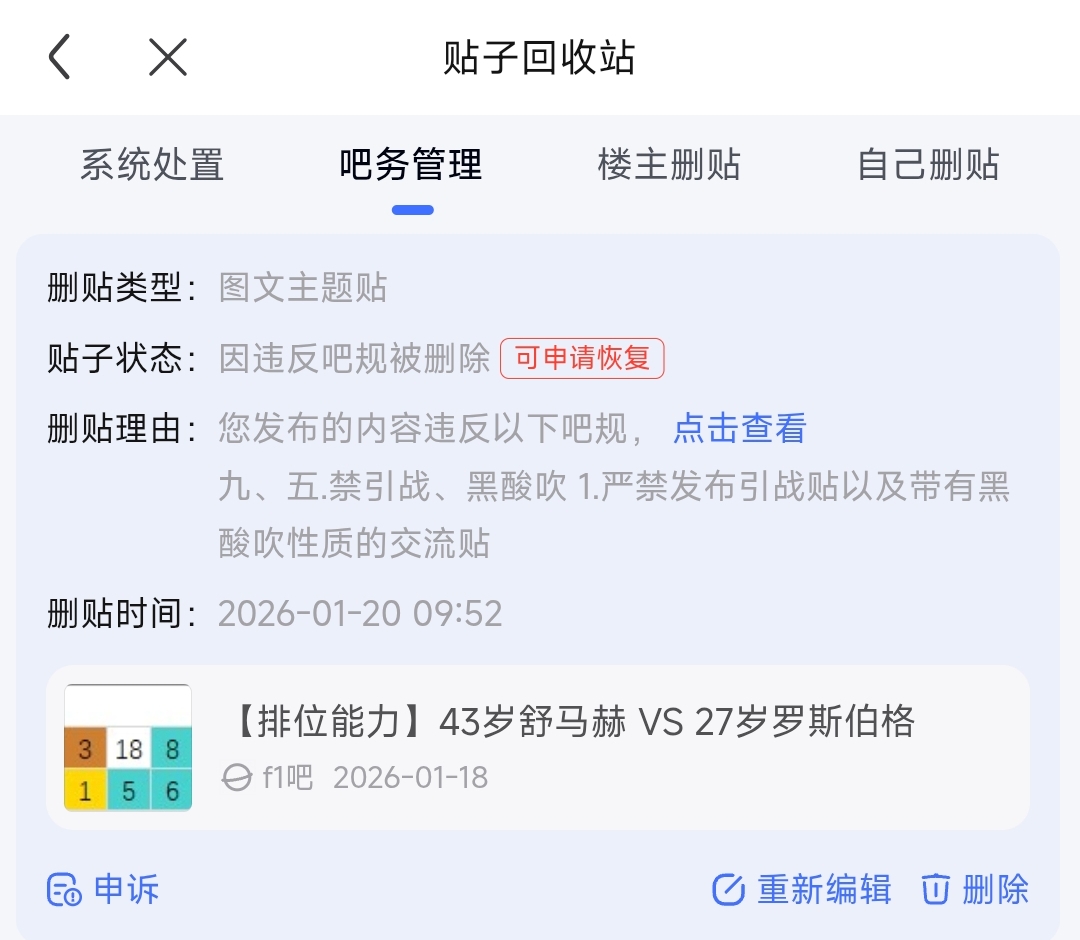Go to the 自己删贴 tab

pyautogui.click(x=928, y=165)
